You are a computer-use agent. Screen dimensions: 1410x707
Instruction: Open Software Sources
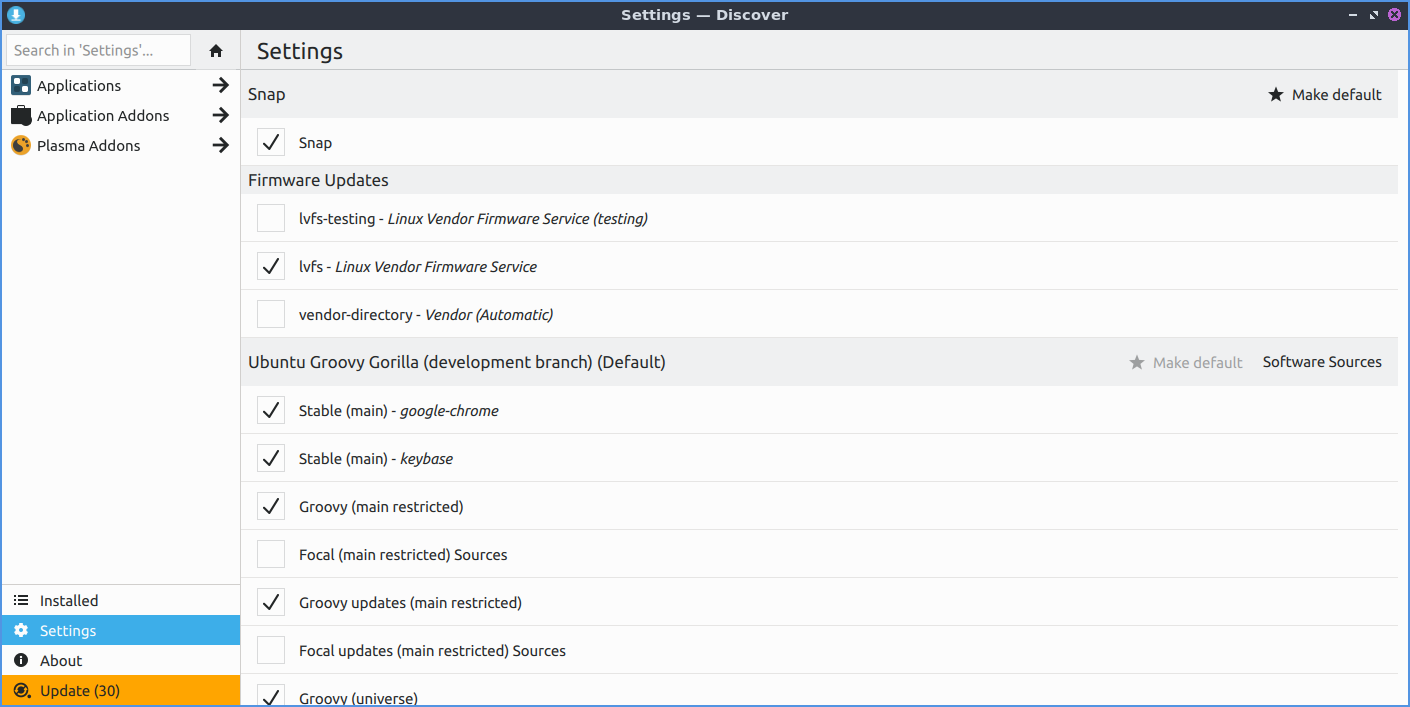click(1321, 362)
